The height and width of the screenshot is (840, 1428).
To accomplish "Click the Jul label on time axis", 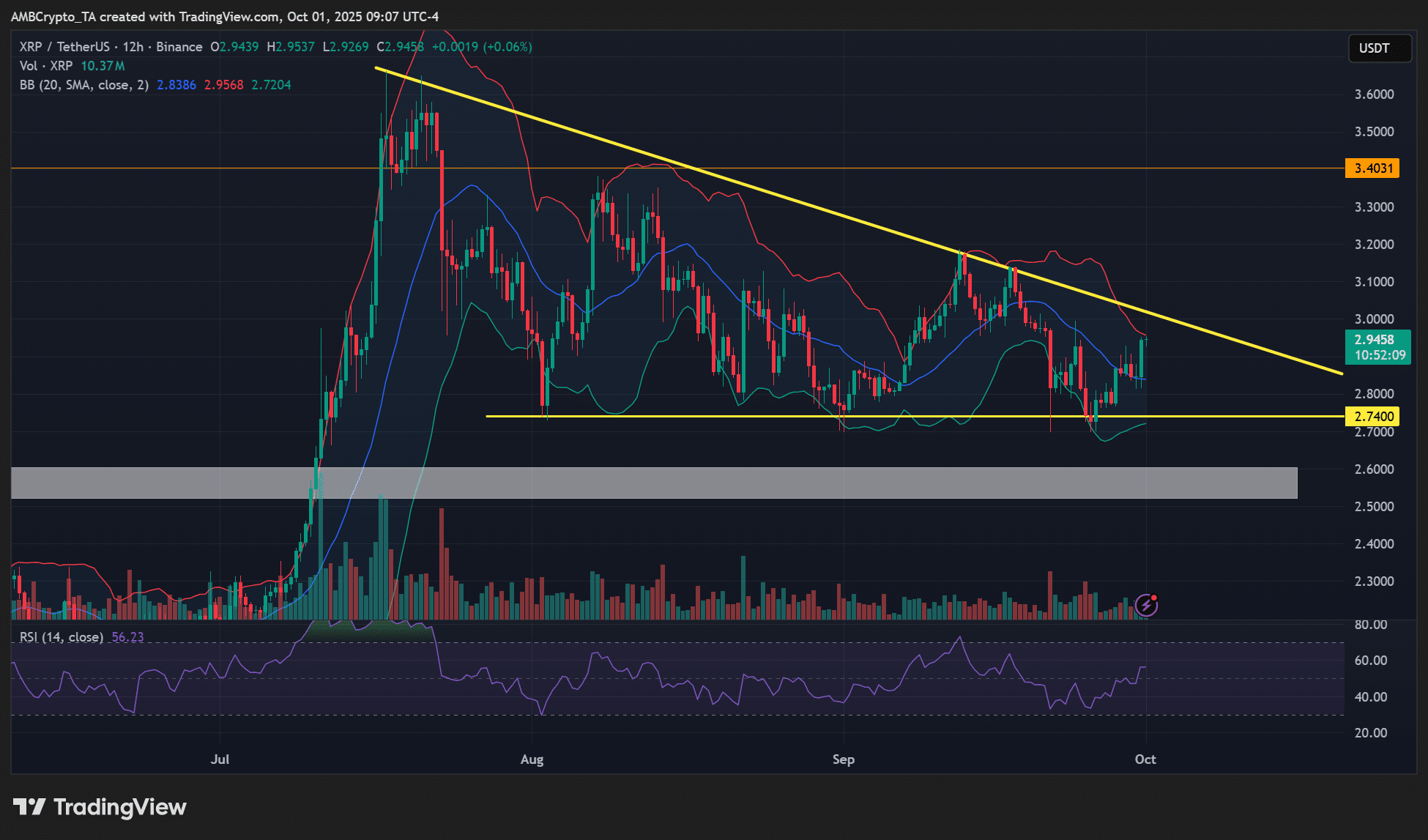I will click(220, 759).
